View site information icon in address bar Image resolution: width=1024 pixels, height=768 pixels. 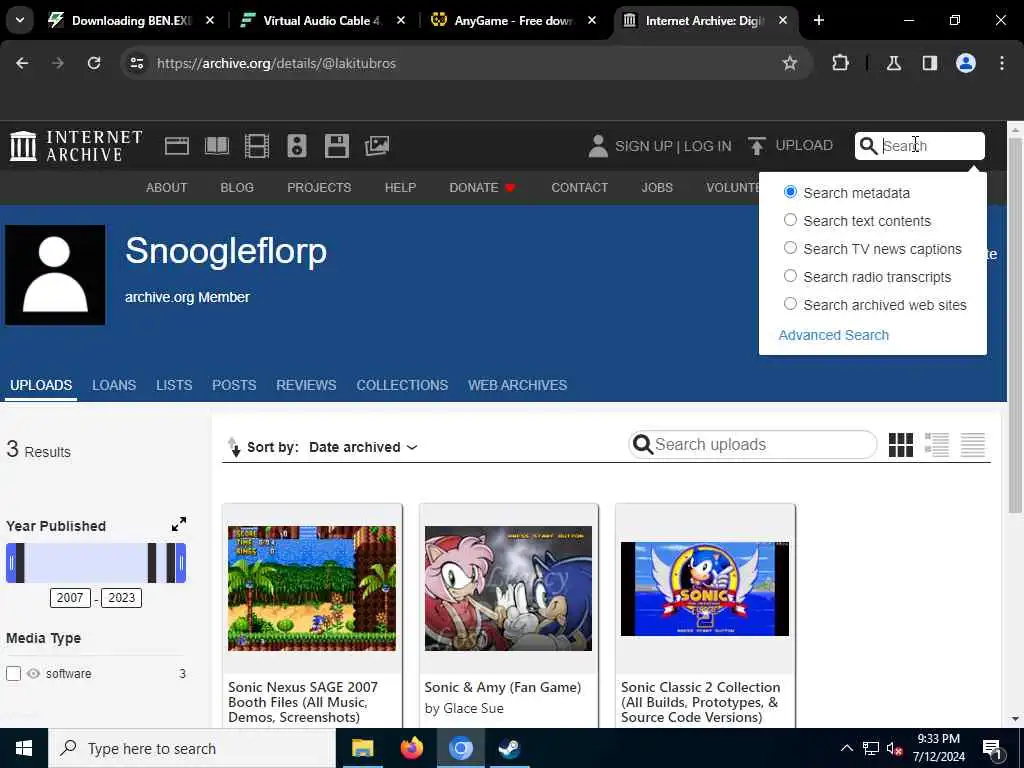tap(136, 63)
